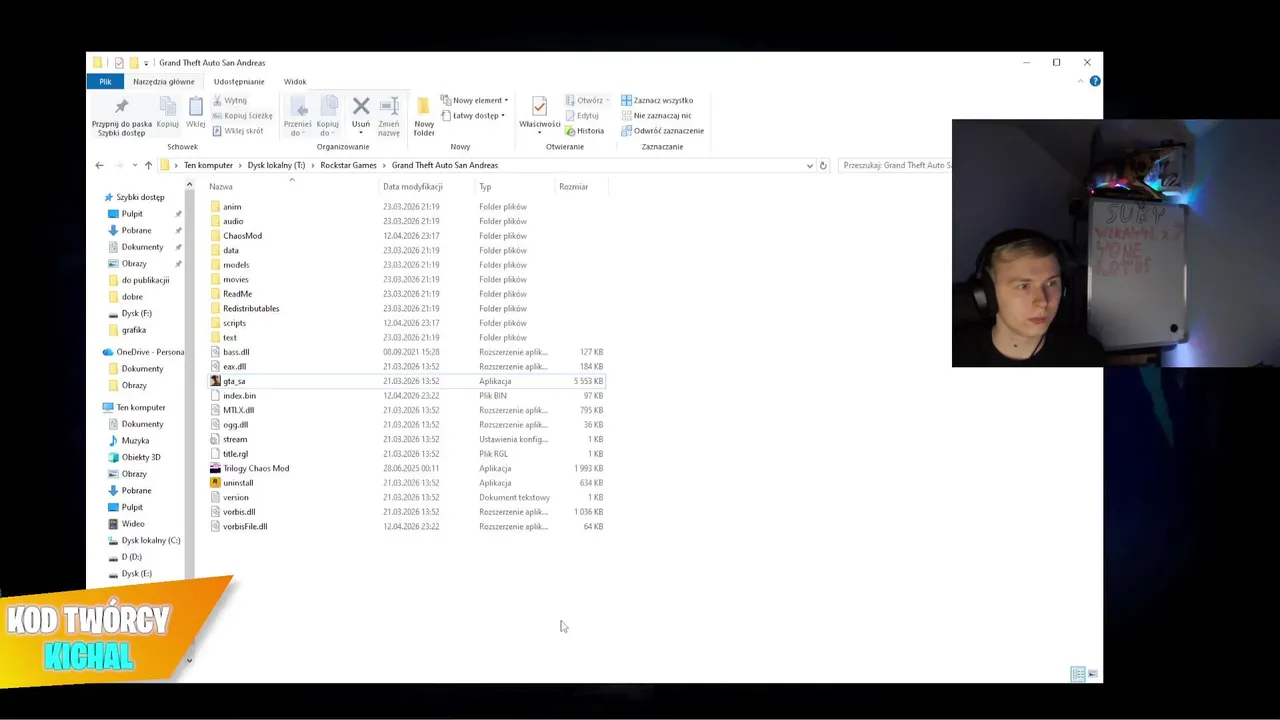
Task: Click Zaznacz wszystko
Action: pos(657,100)
